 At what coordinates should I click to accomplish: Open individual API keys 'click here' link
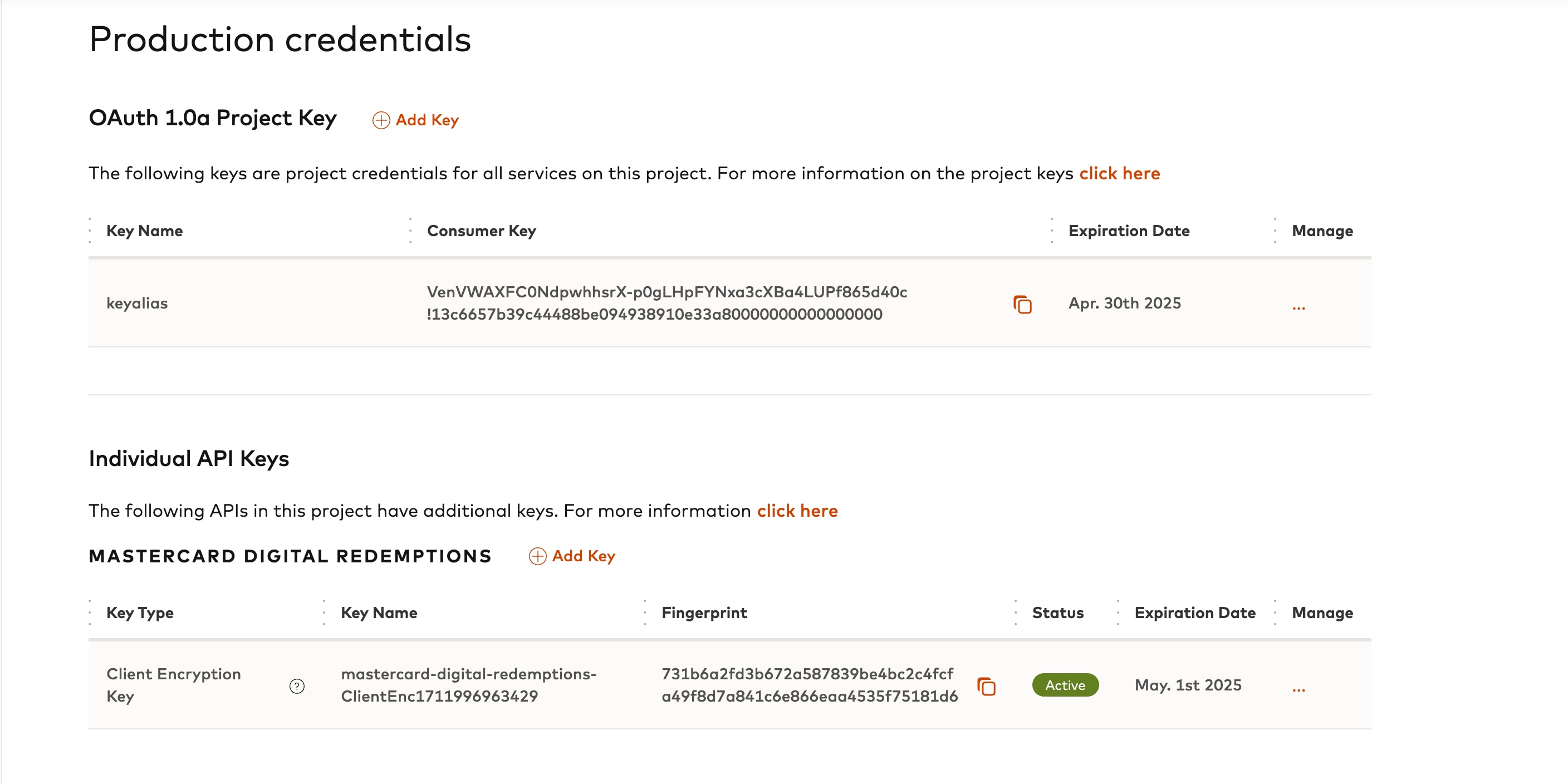click(797, 511)
